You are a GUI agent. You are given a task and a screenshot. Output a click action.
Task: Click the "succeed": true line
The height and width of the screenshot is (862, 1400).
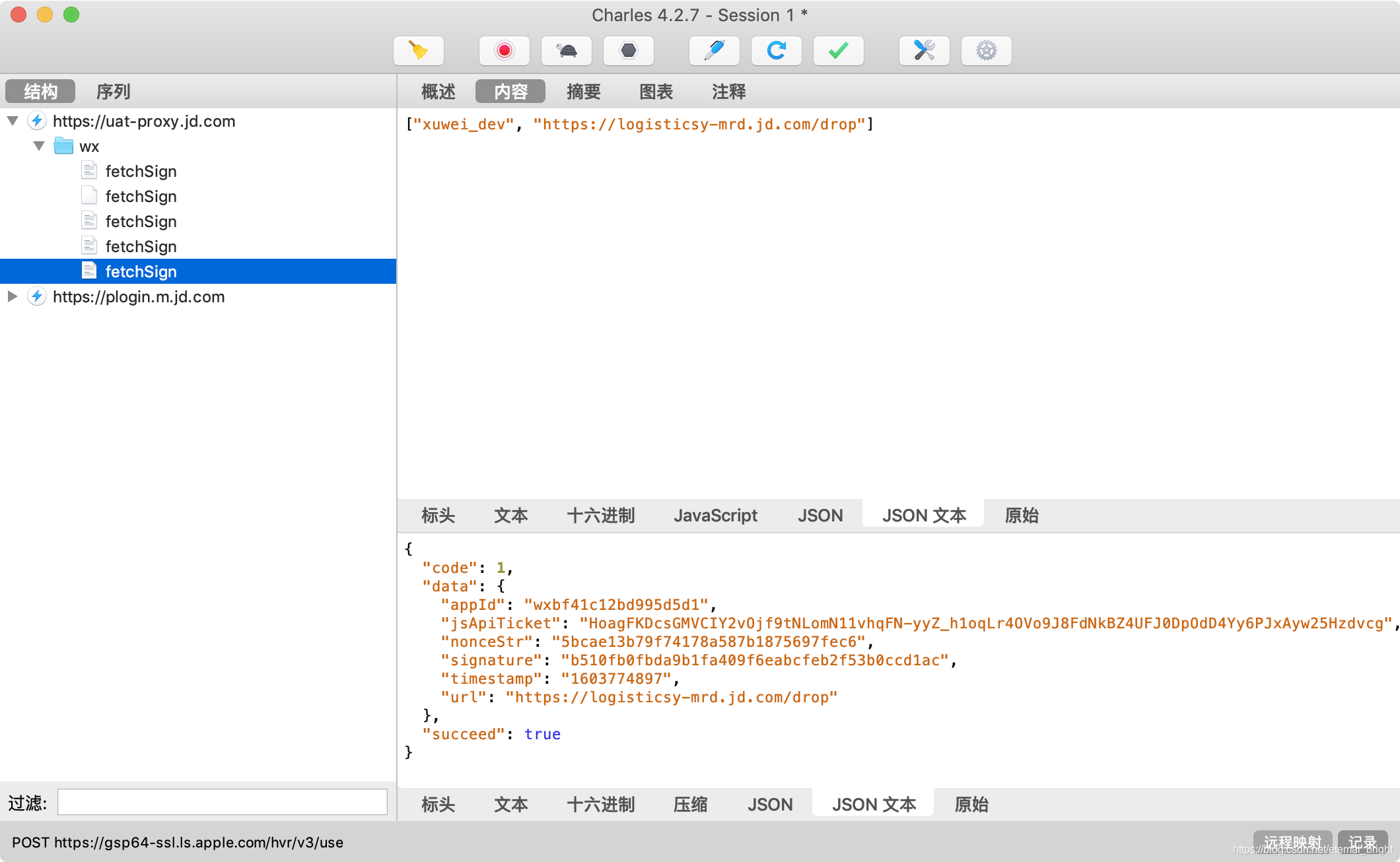(x=491, y=734)
